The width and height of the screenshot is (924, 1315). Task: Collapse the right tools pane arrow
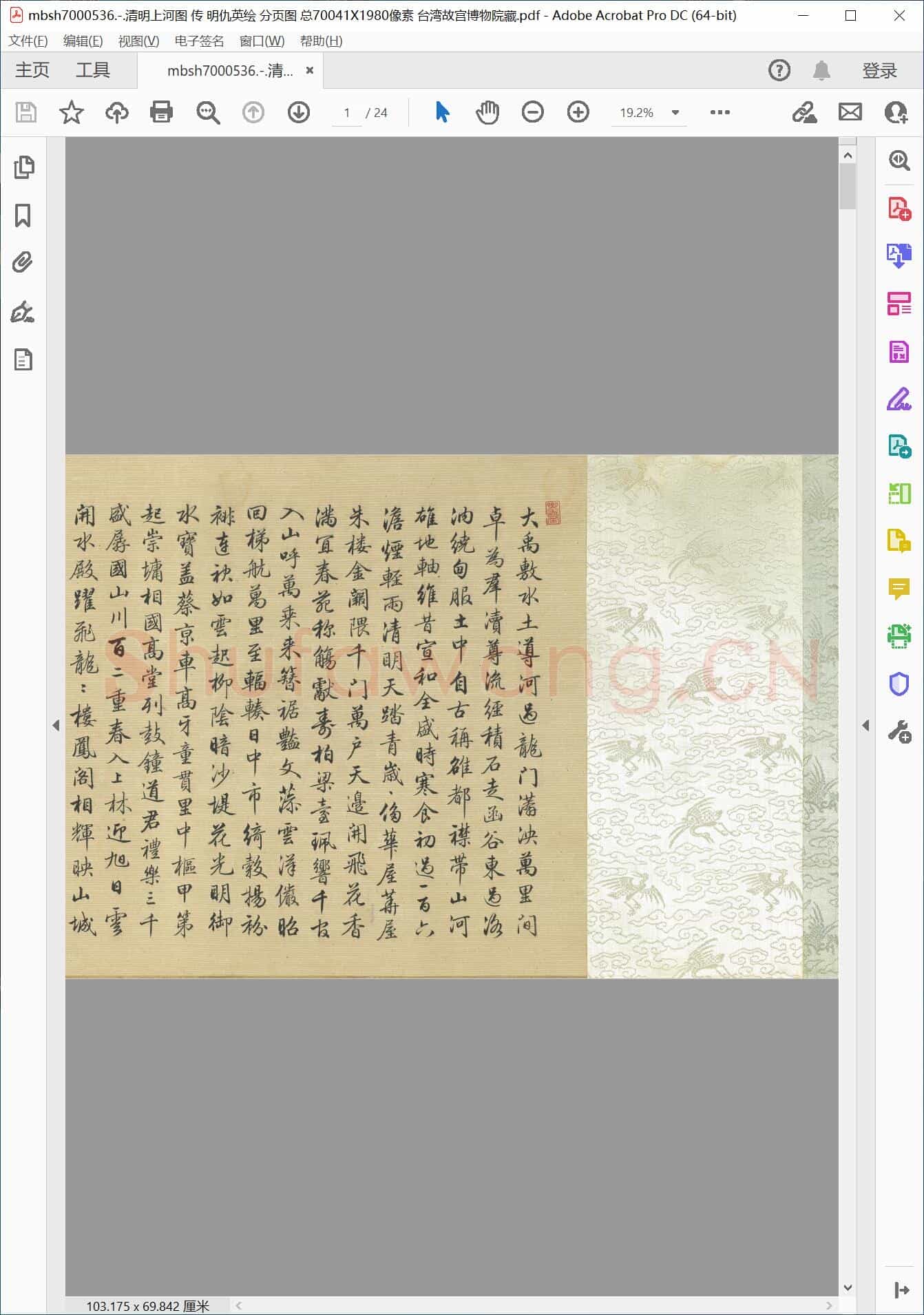click(865, 725)
